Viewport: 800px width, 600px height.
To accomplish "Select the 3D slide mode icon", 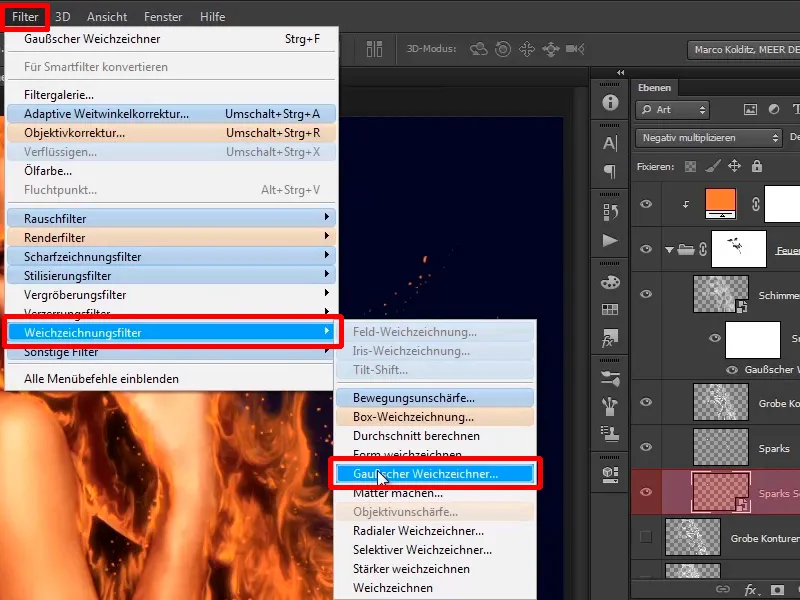I will [551, 49].
